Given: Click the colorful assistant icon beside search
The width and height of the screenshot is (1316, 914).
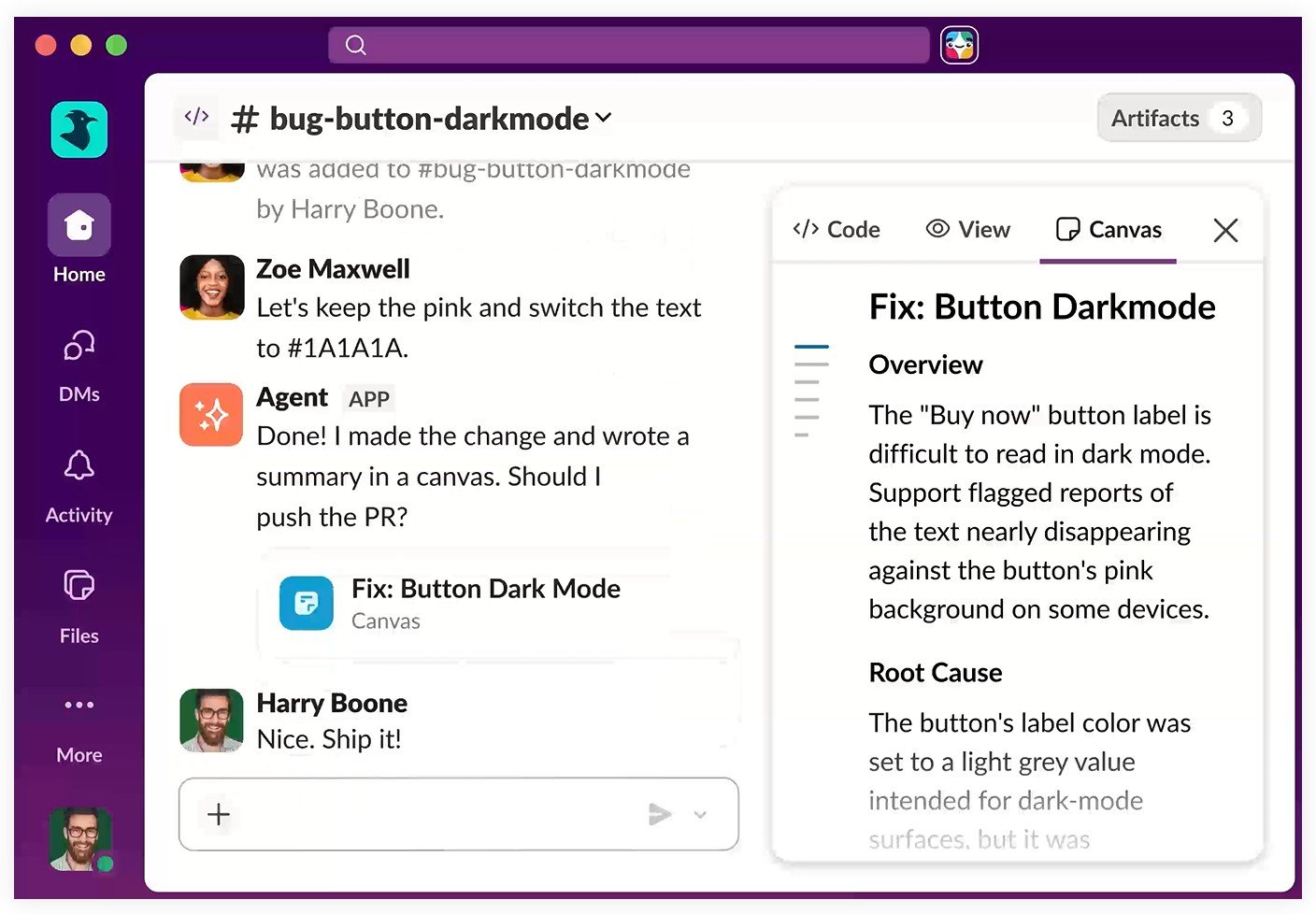Looking at the screenshot, I should click(x=959, y=45).
